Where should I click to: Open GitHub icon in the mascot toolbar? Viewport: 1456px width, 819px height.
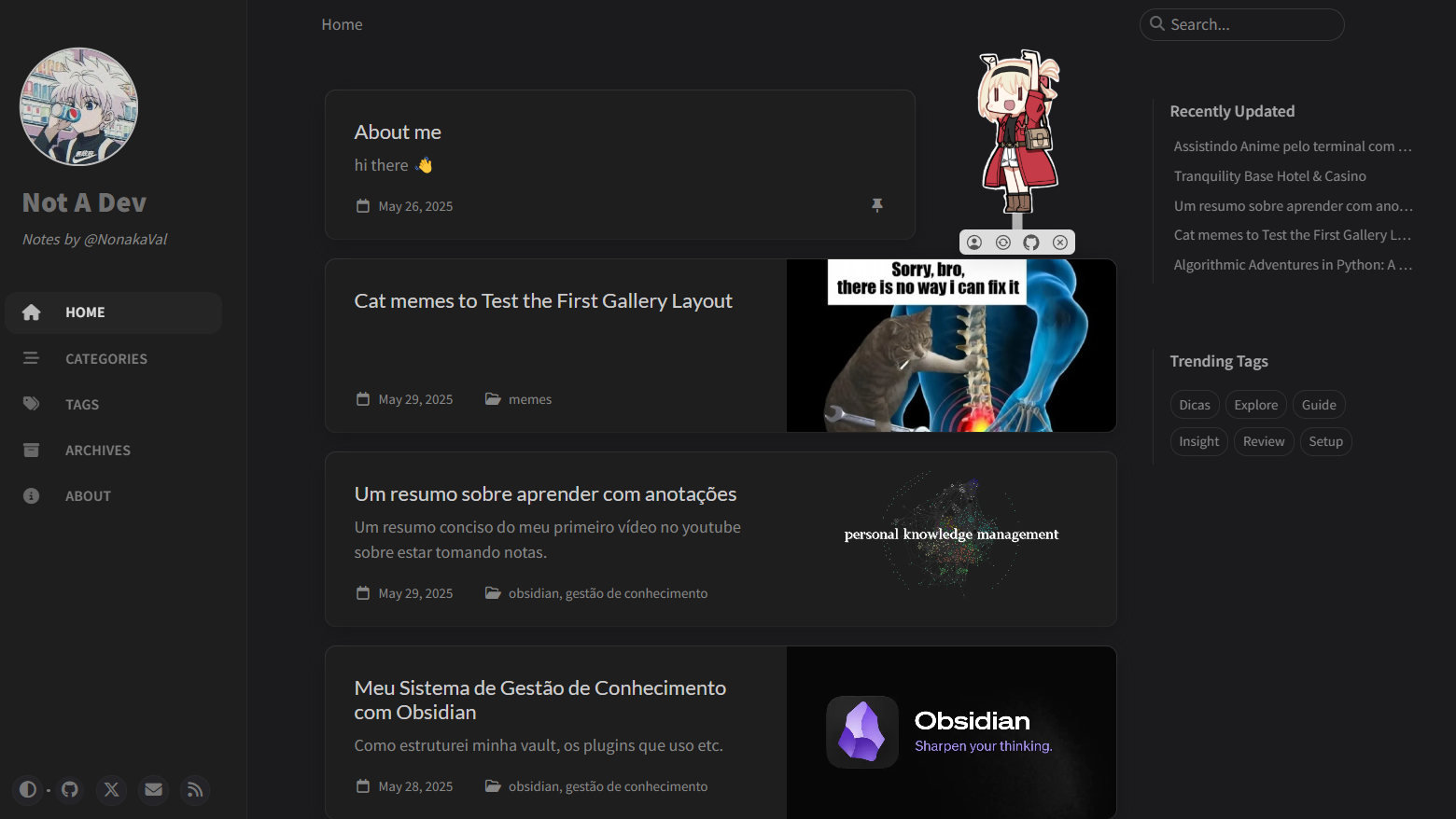pos(1031,243)
